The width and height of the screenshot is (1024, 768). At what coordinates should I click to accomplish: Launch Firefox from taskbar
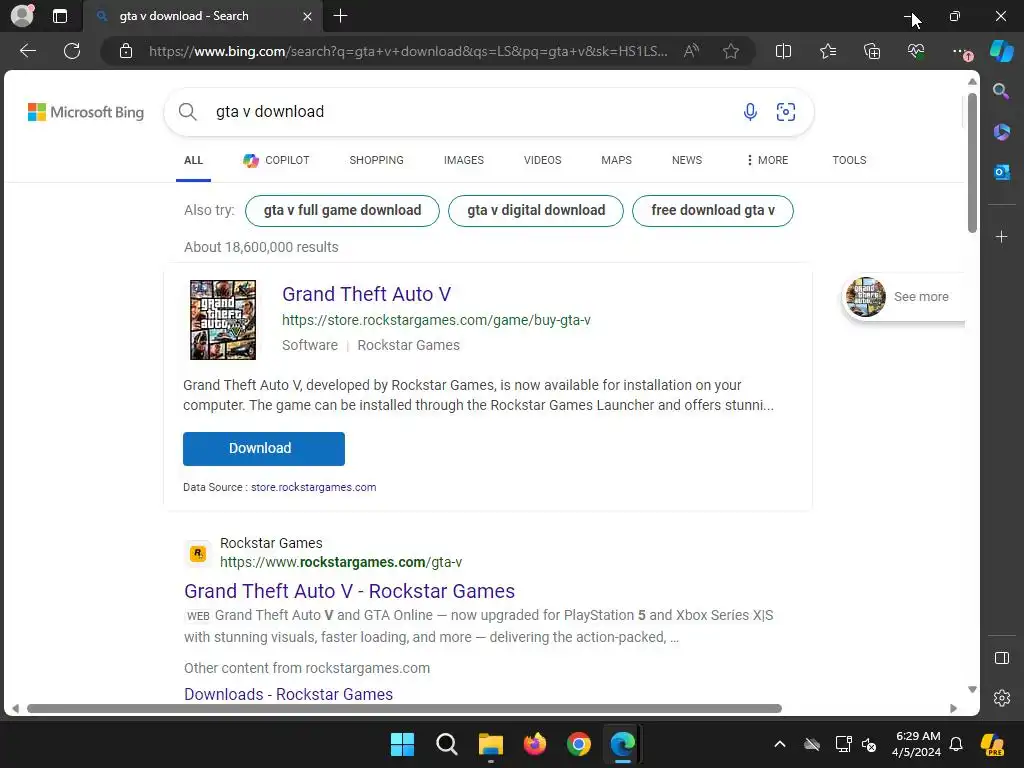pyautogui.click(x=535, y=744)
